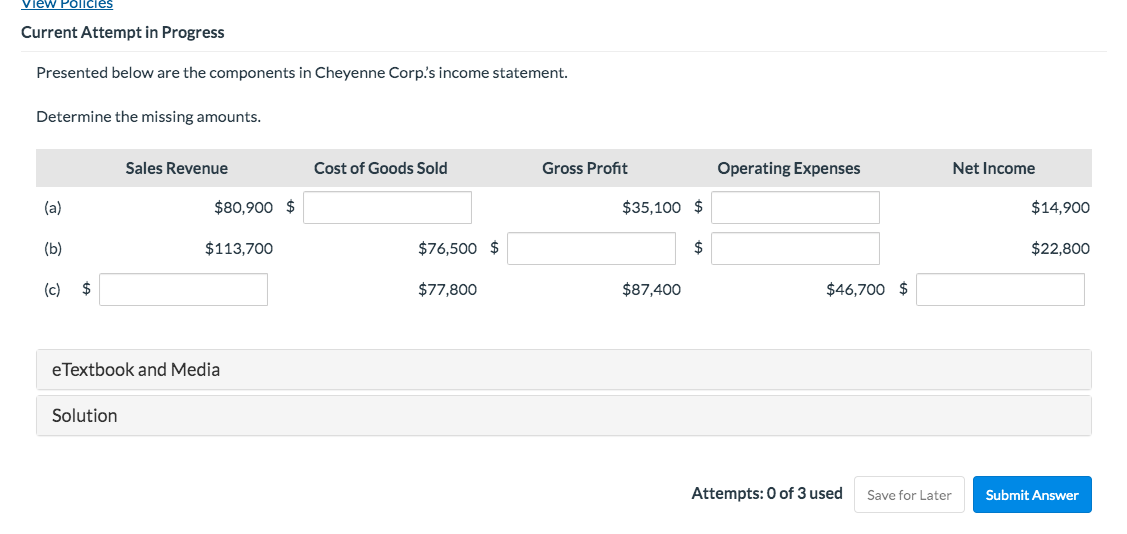Select the $22,800 net income value

point(1060,249)
